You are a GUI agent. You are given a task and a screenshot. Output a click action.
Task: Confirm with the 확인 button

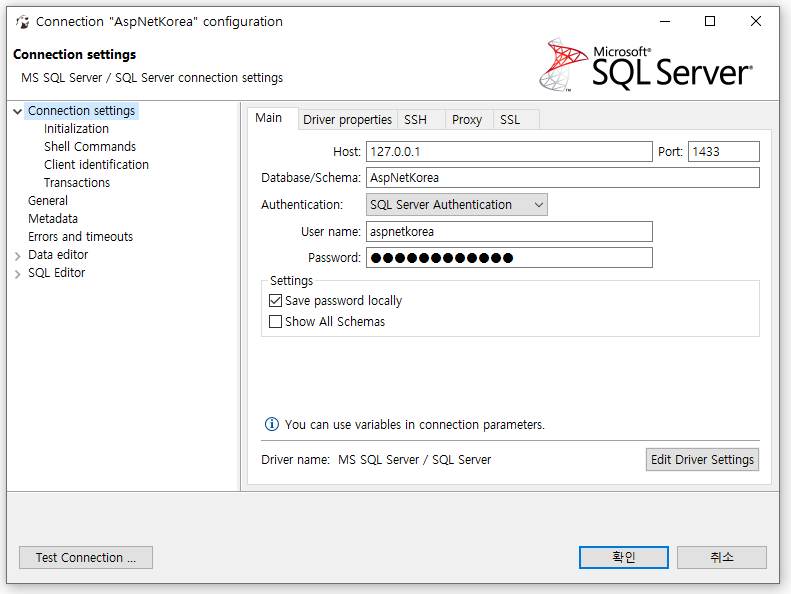[624, 557]
